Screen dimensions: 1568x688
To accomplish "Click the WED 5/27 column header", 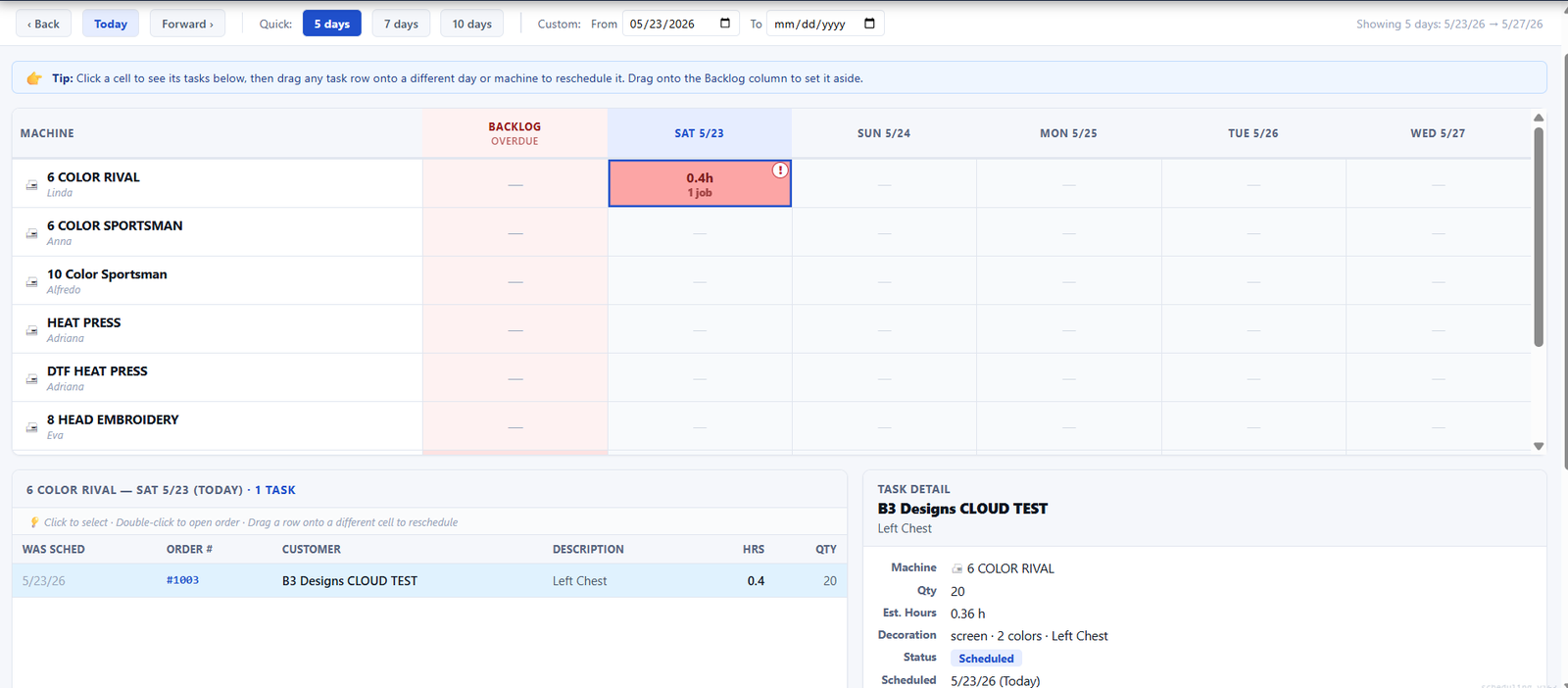I will pos(1438,133).
